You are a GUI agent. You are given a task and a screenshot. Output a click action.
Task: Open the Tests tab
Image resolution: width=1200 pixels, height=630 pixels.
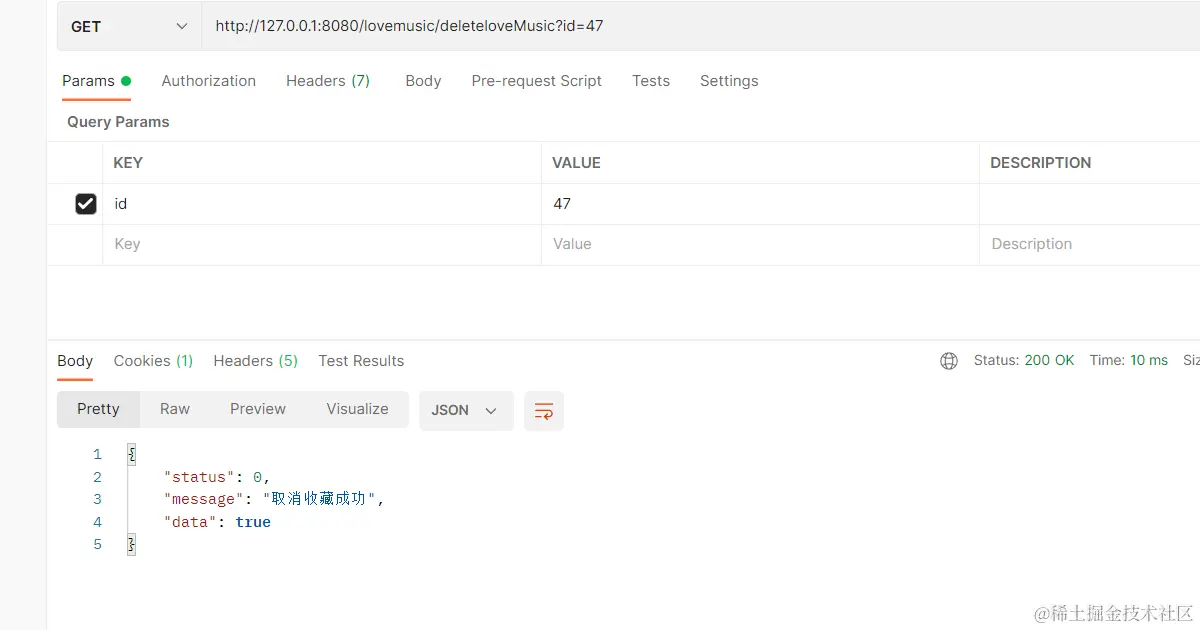(x=651, y=81)
